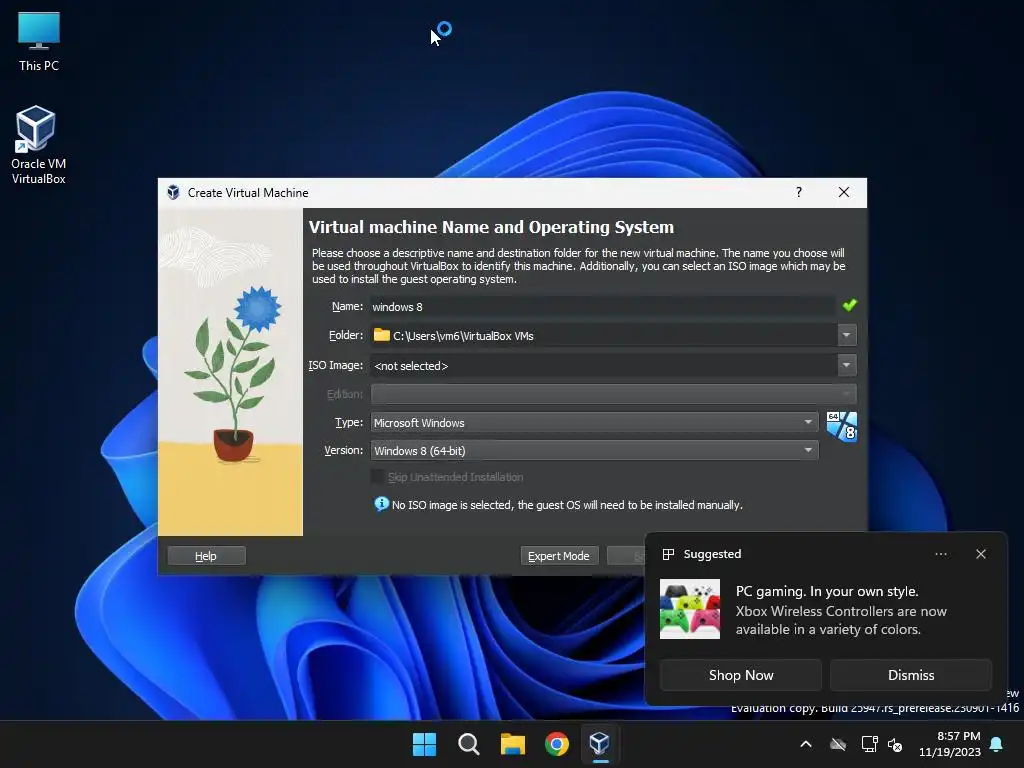1024x768 pixels.
Task: Select the ISO Image not selected field
Action: (603, 366)
